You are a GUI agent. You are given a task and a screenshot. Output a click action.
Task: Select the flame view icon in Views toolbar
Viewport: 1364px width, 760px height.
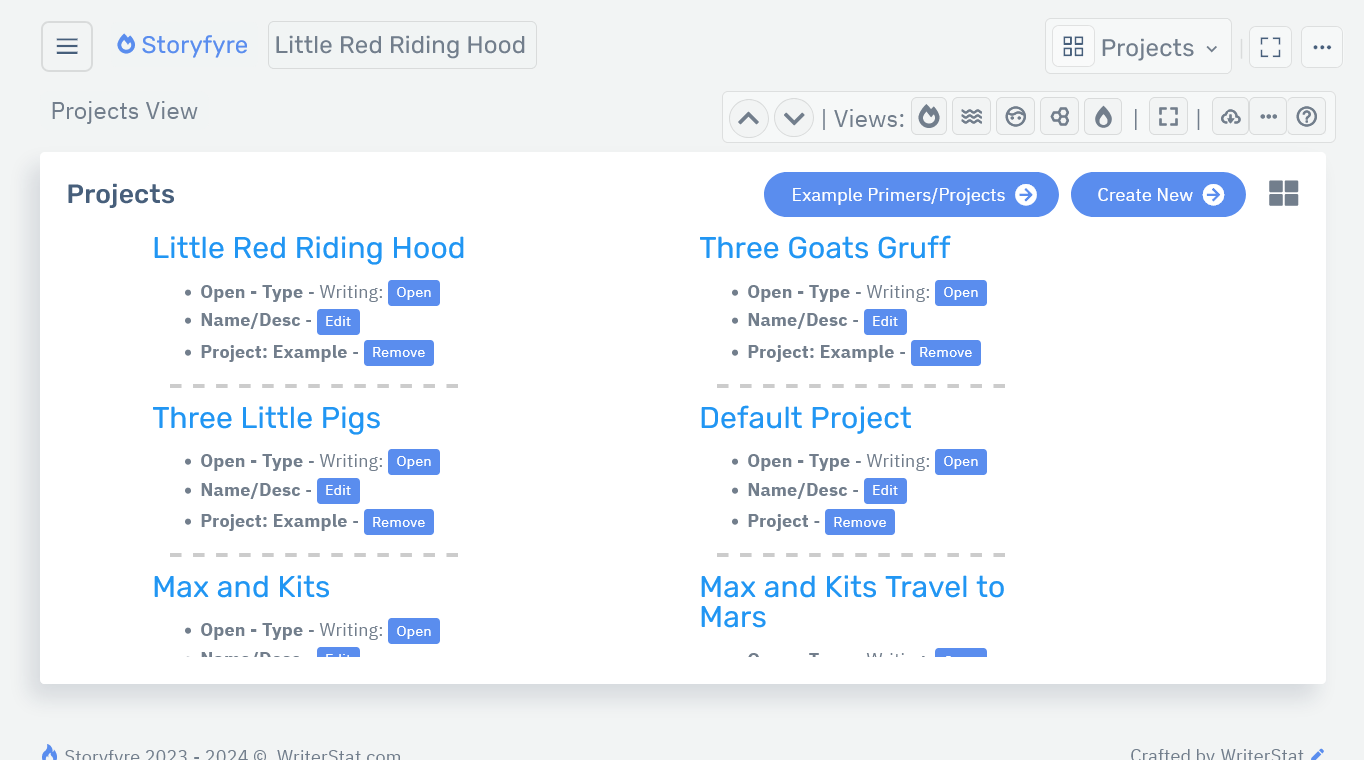pos(928,116)
